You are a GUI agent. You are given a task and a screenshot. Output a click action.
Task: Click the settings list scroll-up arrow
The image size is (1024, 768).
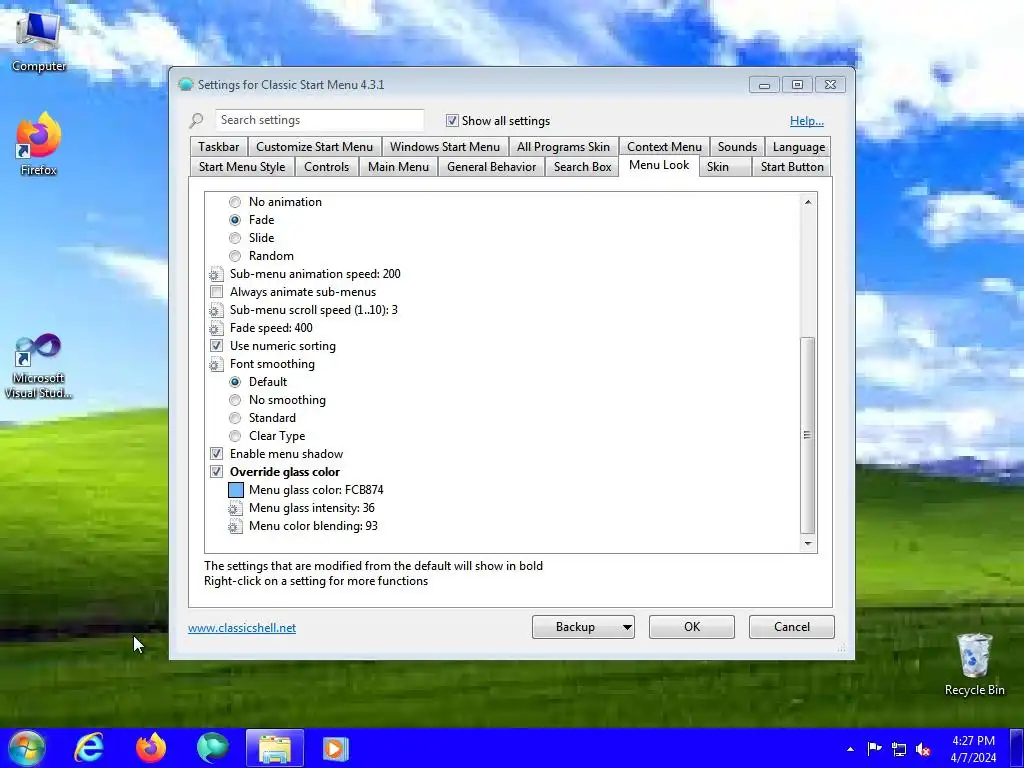808,202
